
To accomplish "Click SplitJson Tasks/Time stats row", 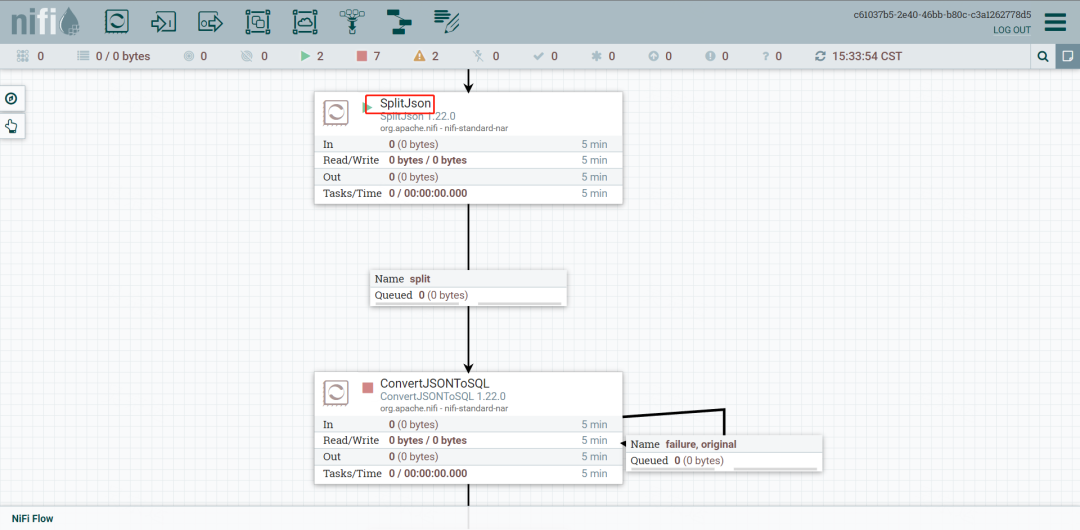I will [x=468, y=194].
